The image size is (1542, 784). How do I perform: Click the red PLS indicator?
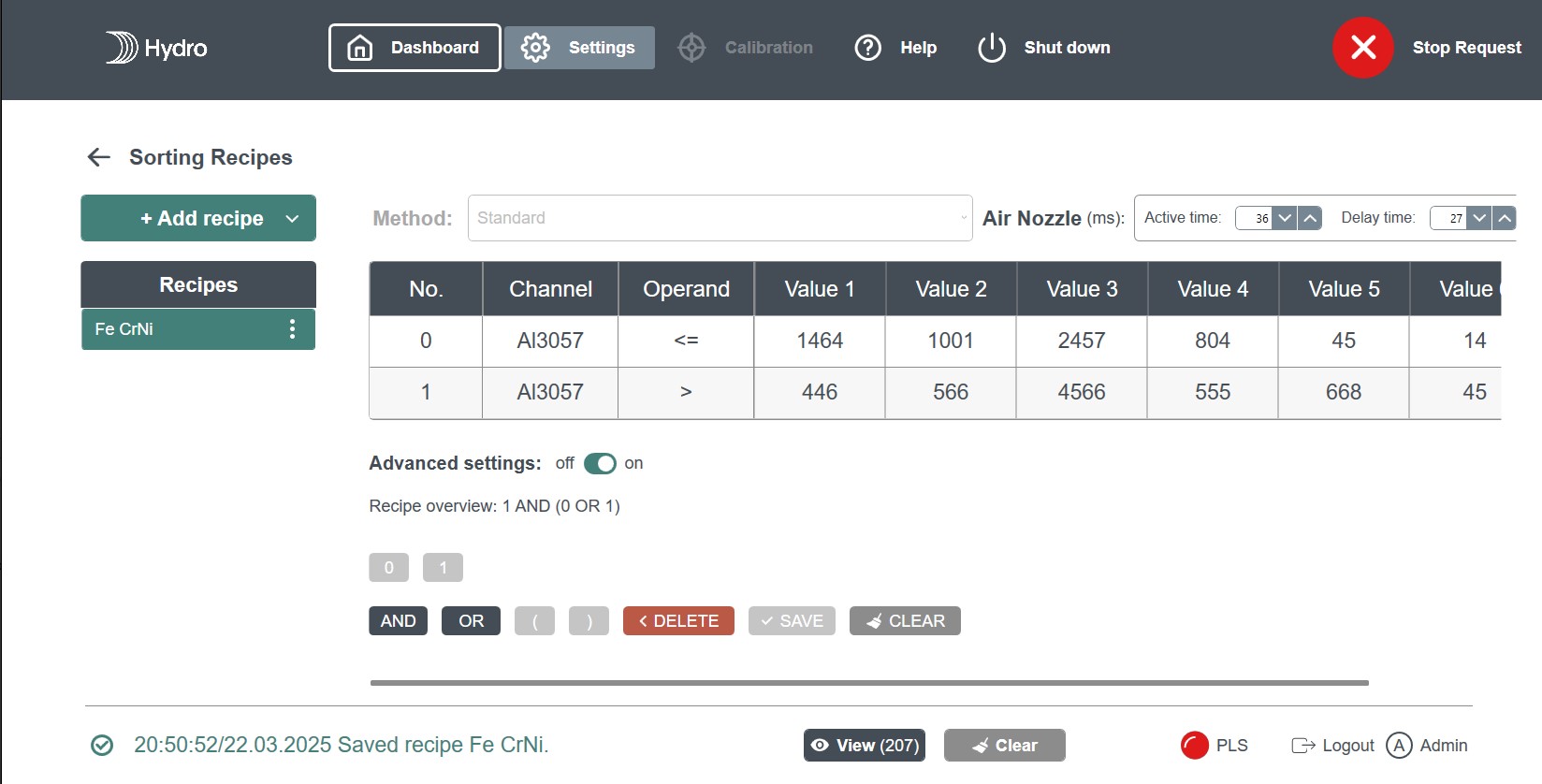tap(1195, 746)
